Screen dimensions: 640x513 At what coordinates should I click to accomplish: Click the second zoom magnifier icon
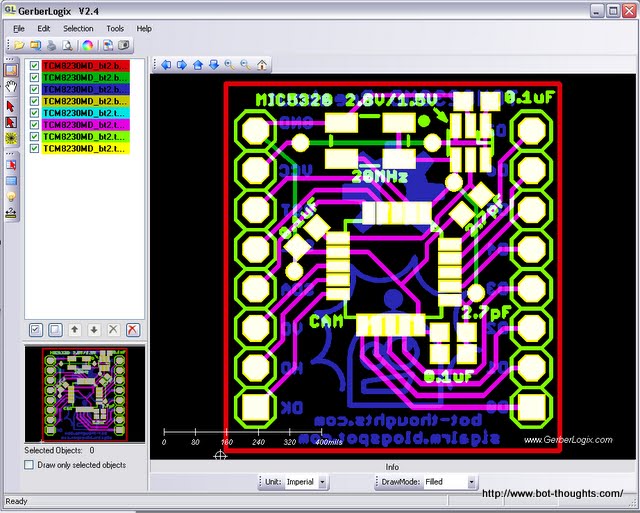point(246,64)
